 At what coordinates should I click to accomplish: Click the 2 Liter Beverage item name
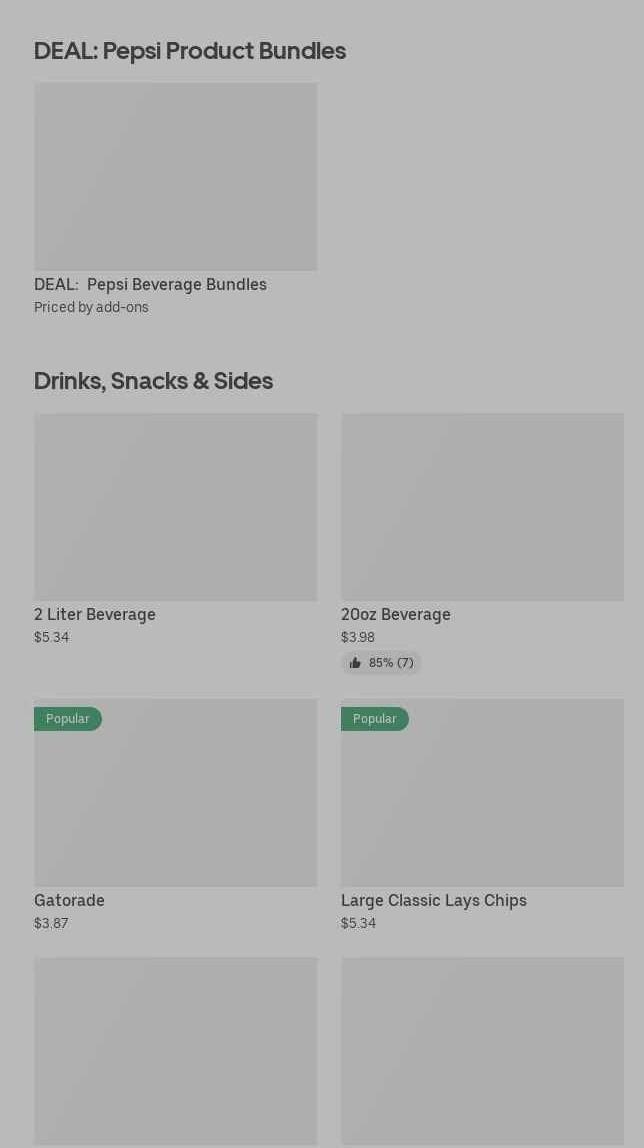pos(95,615)
